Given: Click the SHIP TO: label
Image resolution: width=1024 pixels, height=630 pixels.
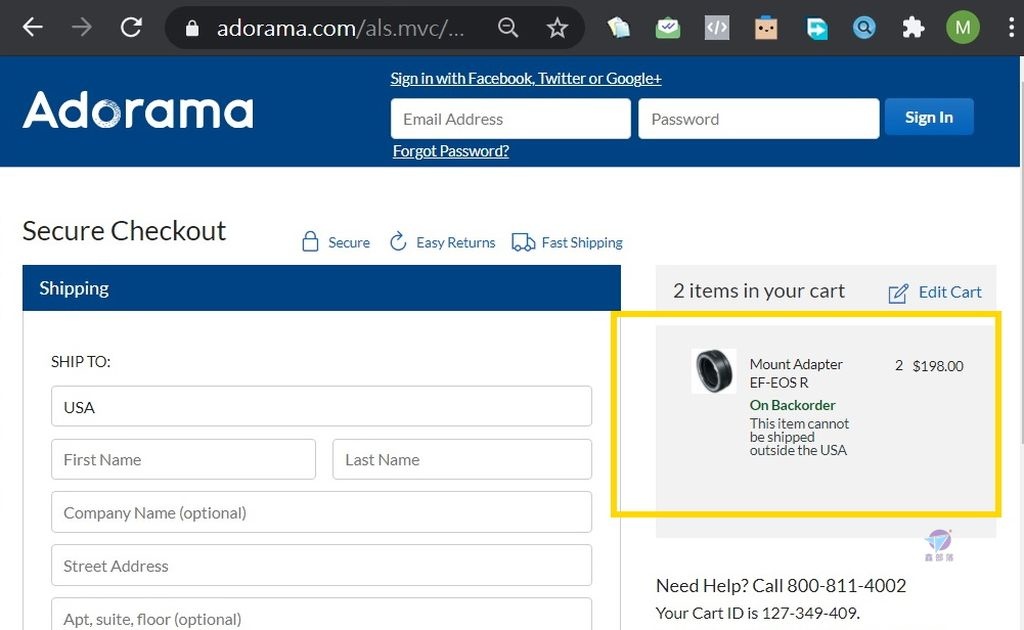Looking at the screenshot, I should tap(81, 362).
